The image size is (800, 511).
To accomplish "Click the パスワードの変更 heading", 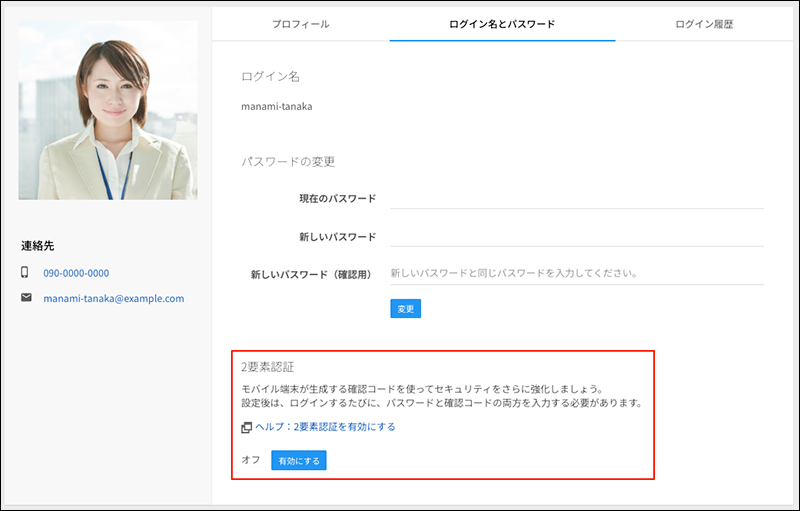I will point(288,162).
